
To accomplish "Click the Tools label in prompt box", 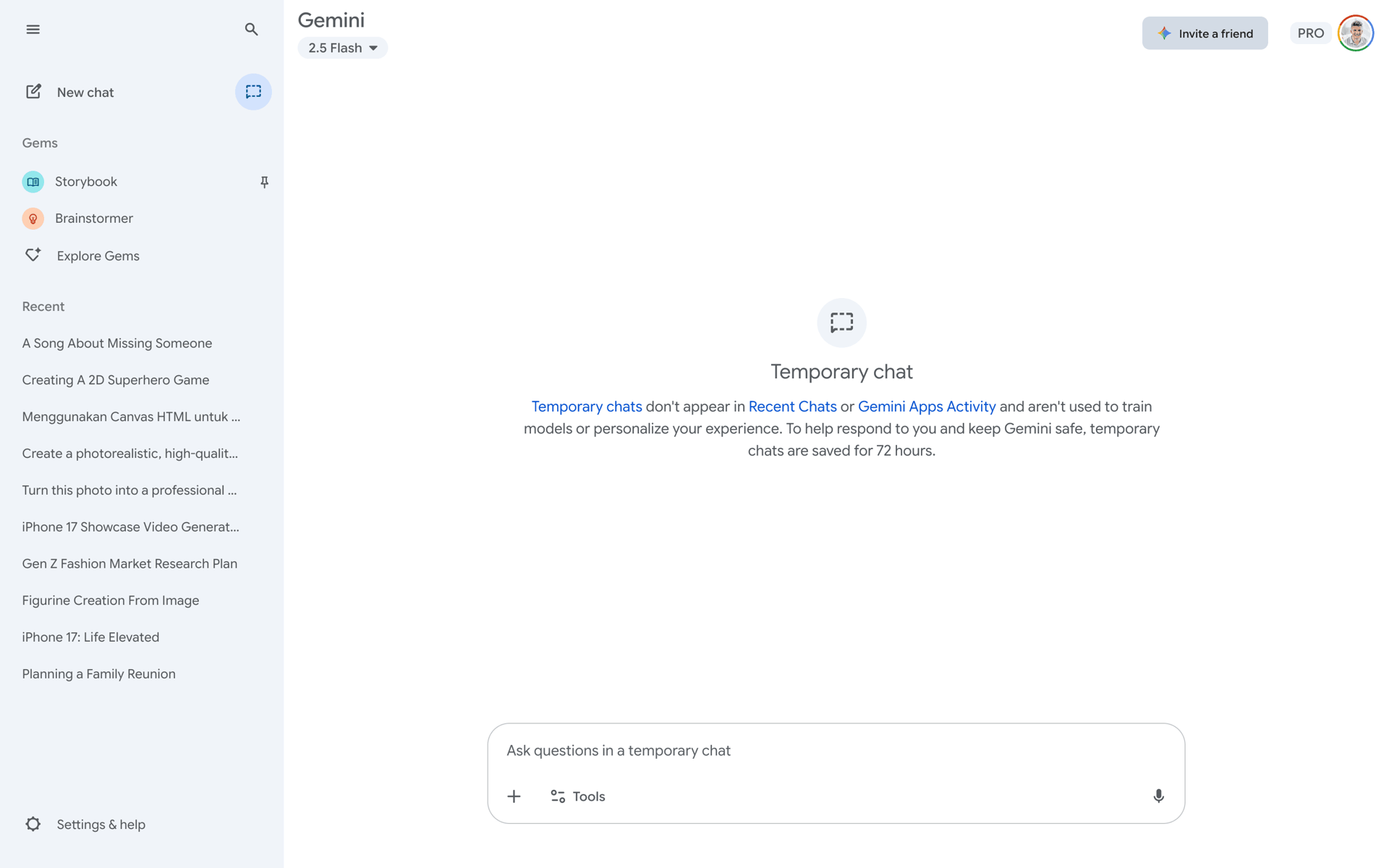I will coord(589,796).
